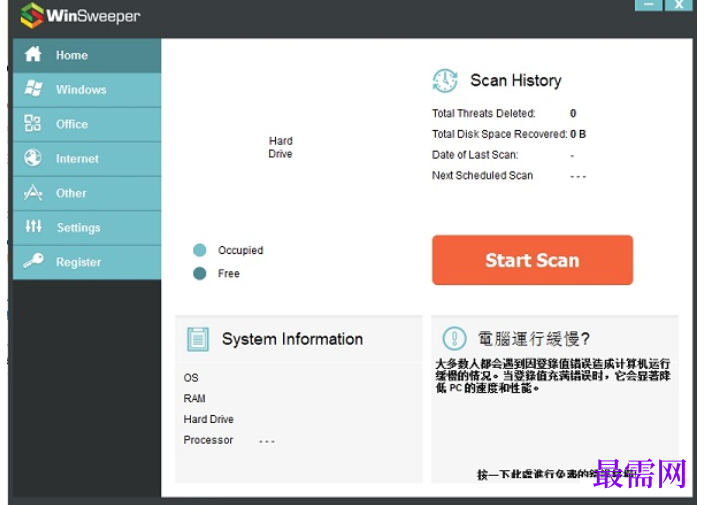Viewport: 705px width, 505px height.
Task: Click the Free legend text
Action: [228, 273]
